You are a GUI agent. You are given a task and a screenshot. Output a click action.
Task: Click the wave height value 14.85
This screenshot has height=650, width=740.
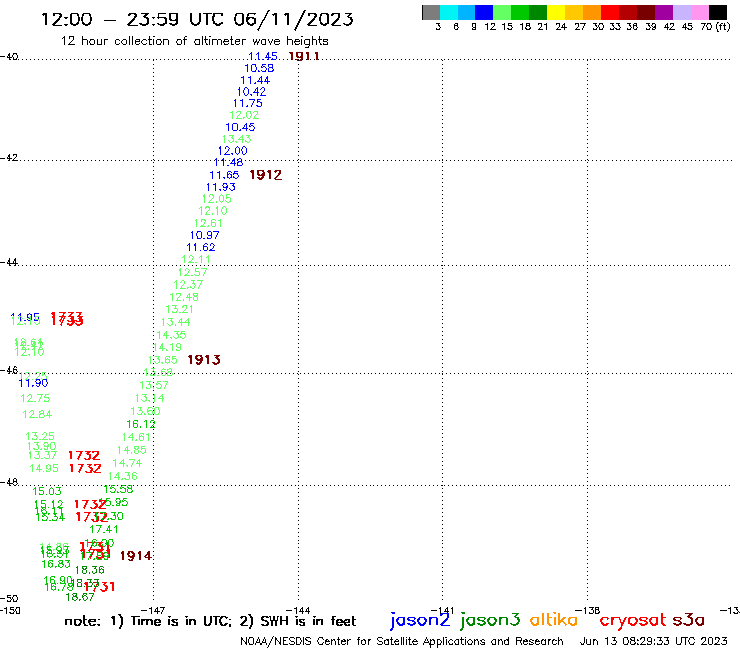[x=132, y=450]
